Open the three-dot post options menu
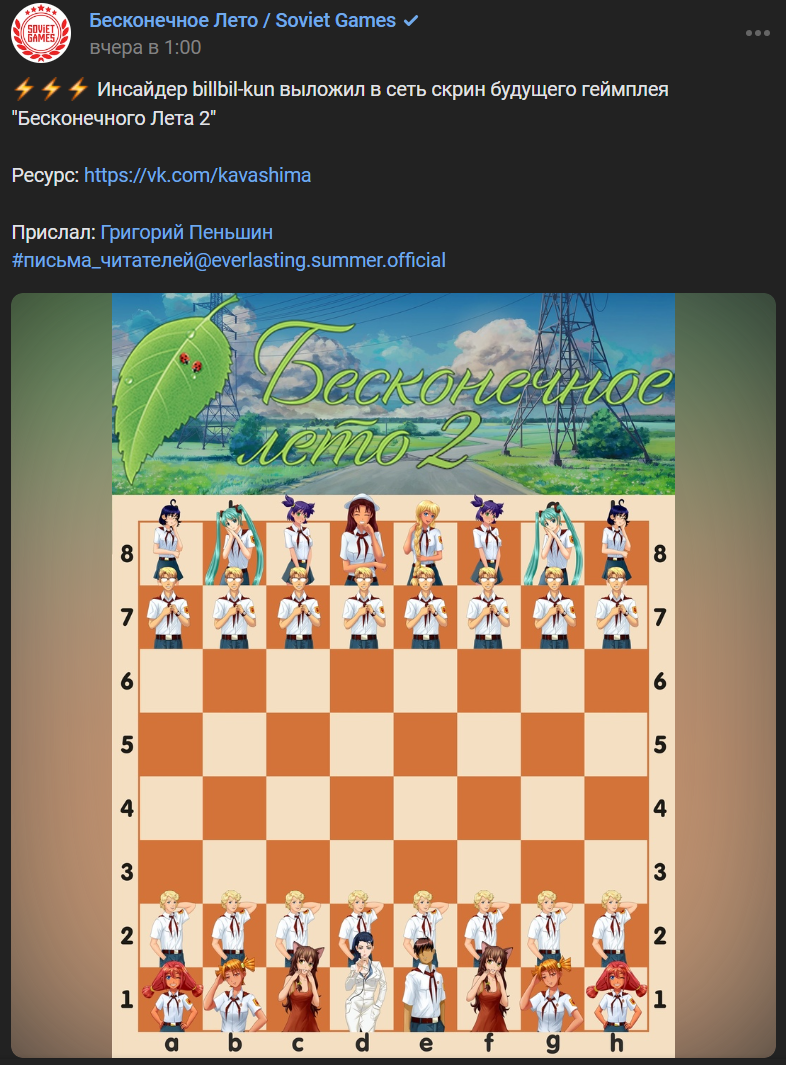Screen dimensions: 786x1065 [x=757, y=33]
